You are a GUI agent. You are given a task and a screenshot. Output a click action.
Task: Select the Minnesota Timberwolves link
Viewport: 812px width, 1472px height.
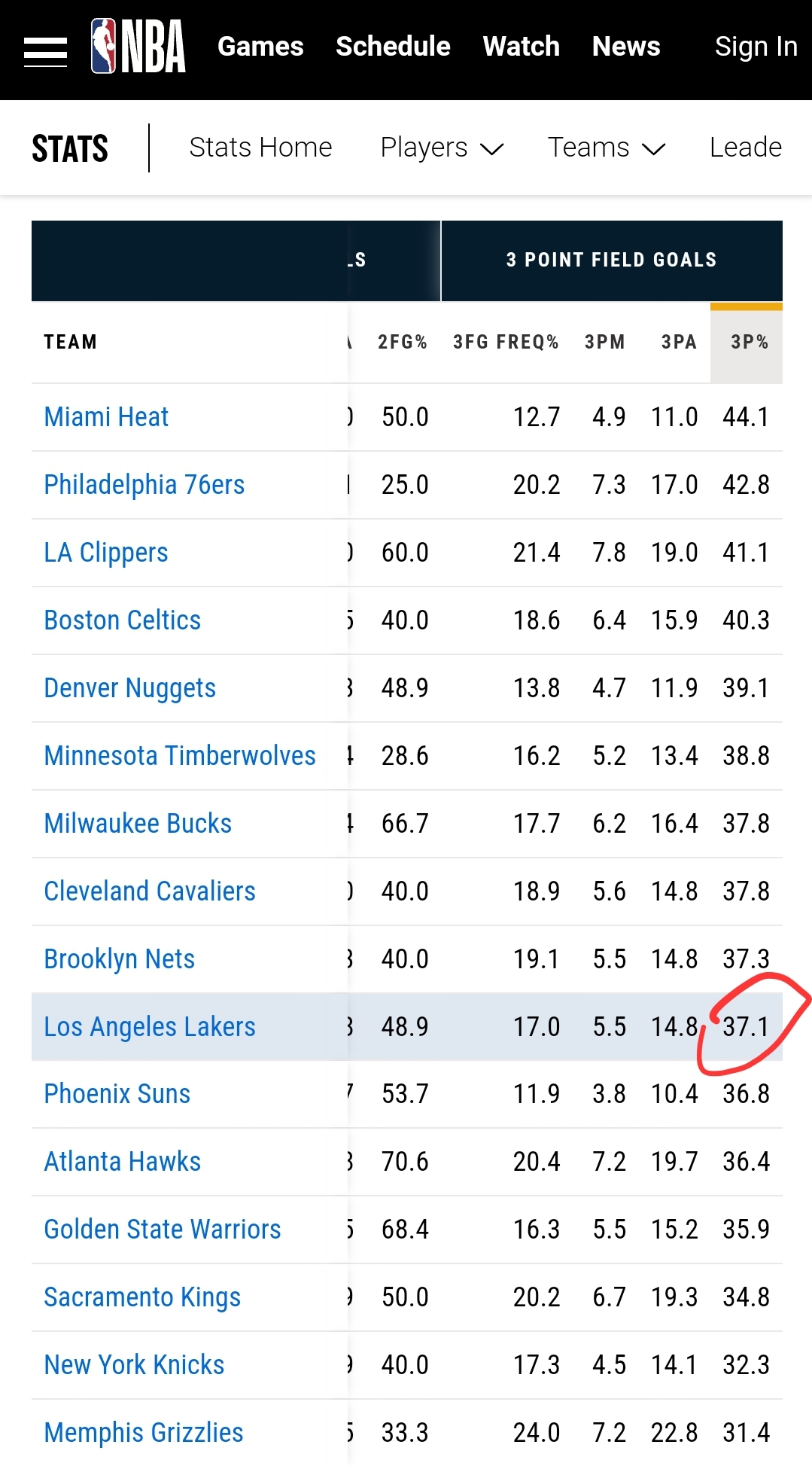180,756
